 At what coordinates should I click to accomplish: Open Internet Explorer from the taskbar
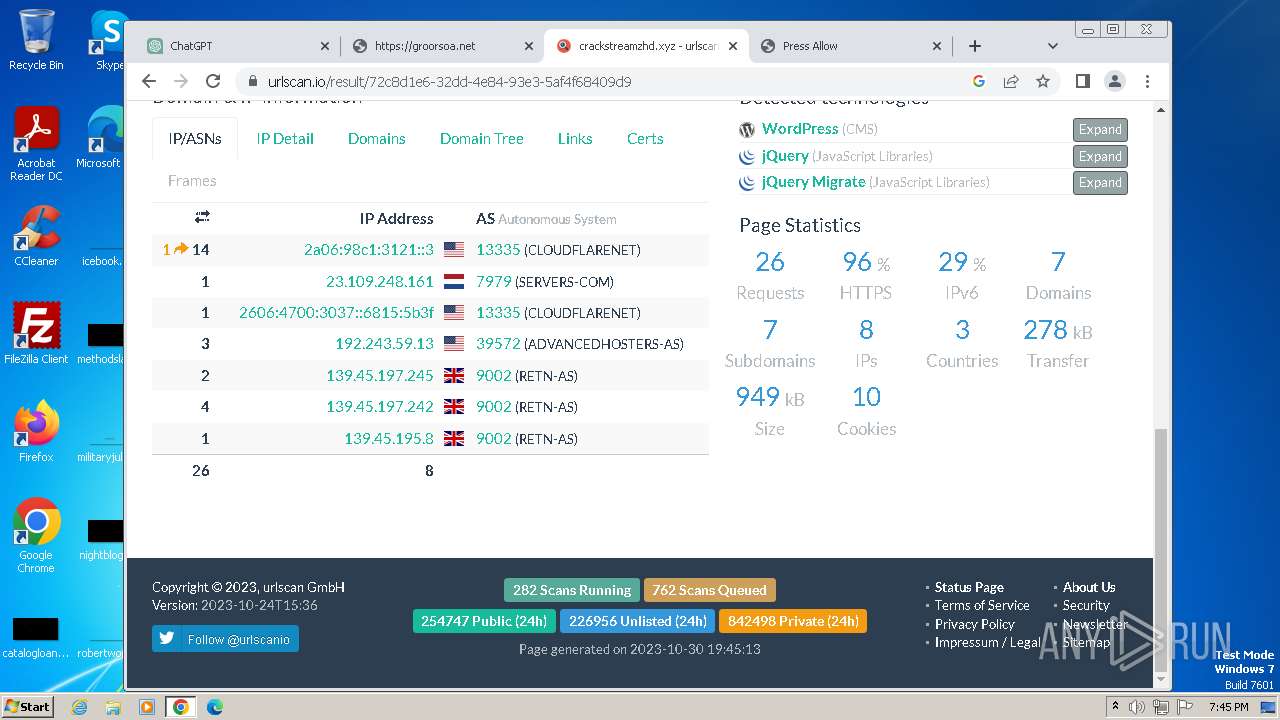point(79,707)
